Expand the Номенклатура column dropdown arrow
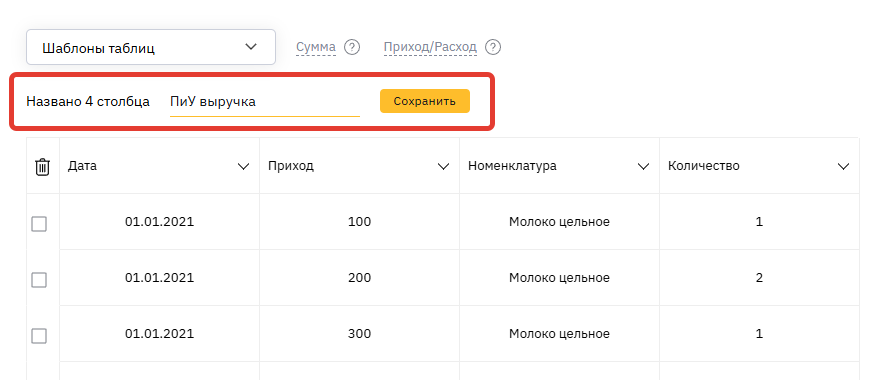 pyautogui.click(x=643, y=166)
